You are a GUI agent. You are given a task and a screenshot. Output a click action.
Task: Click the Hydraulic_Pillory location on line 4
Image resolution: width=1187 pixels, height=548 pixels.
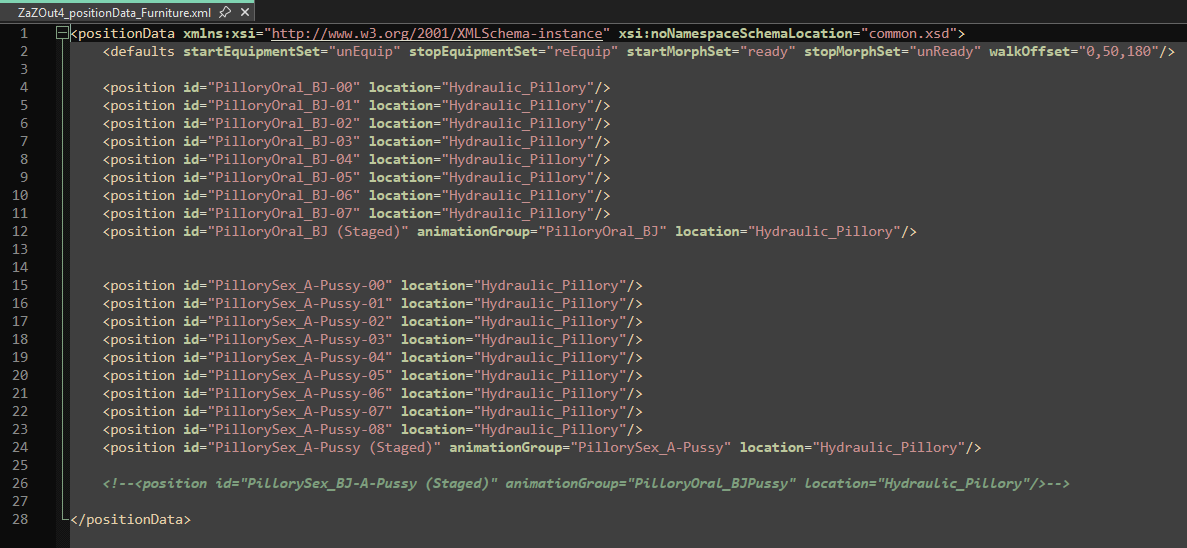tap(517, 87)
